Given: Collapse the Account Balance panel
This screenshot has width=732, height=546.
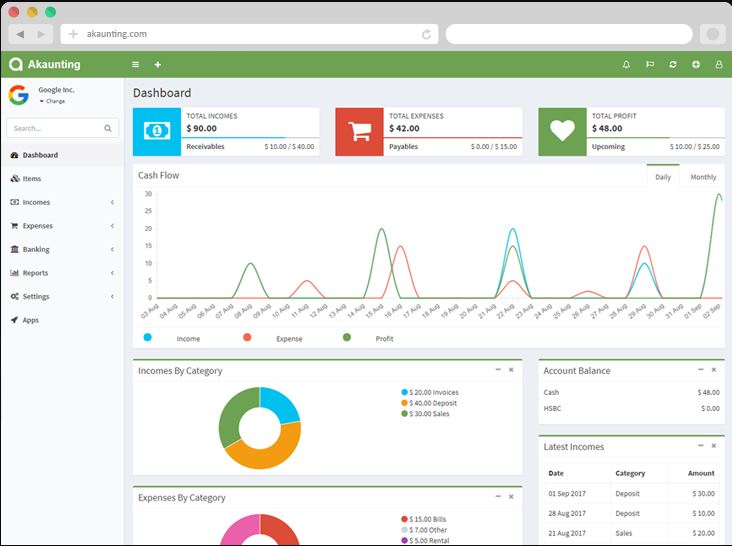Looking at the screenshot, I should click(x=701, y=370).
